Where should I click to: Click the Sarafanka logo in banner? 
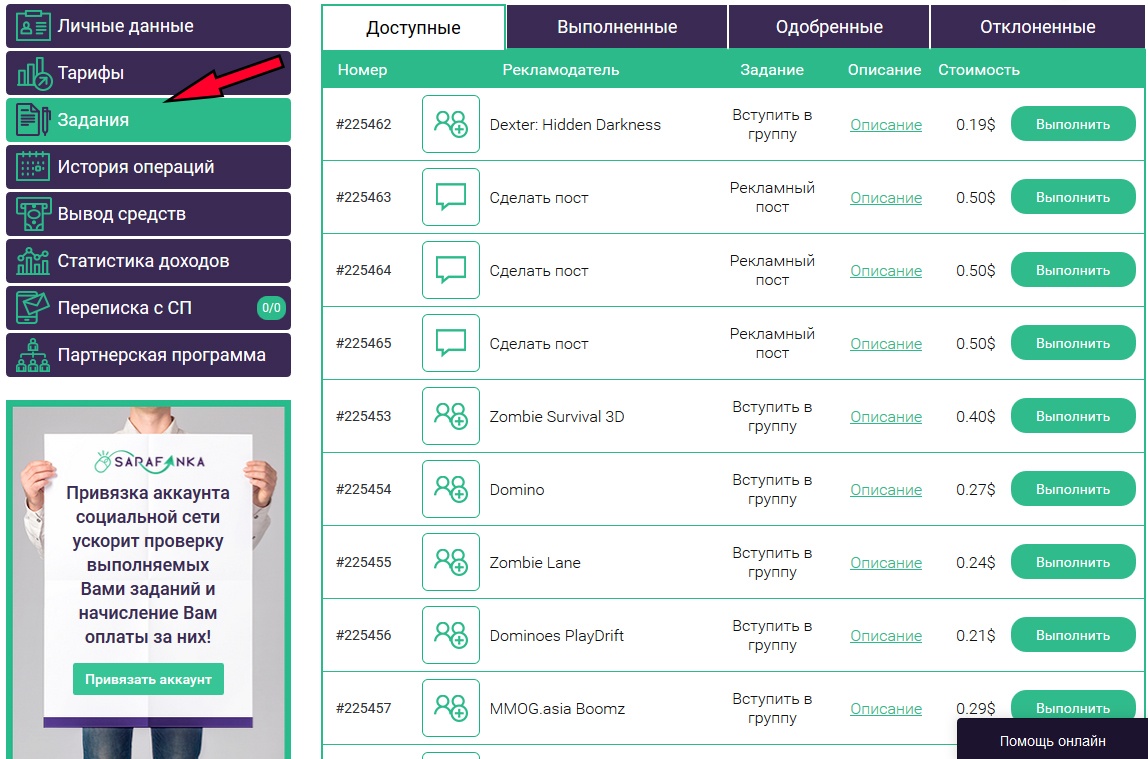150,461
